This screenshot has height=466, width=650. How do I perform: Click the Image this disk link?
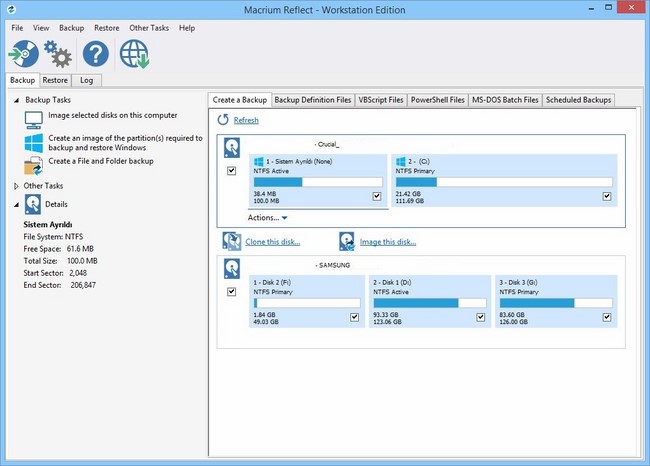click(388, 242)
